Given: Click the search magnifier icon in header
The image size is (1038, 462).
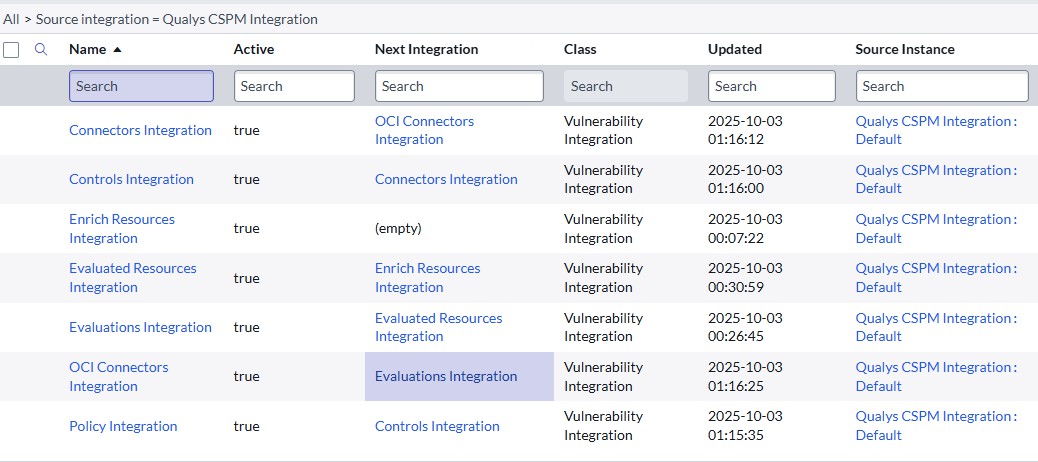Looking at the screenshot, I should [40, 49].
